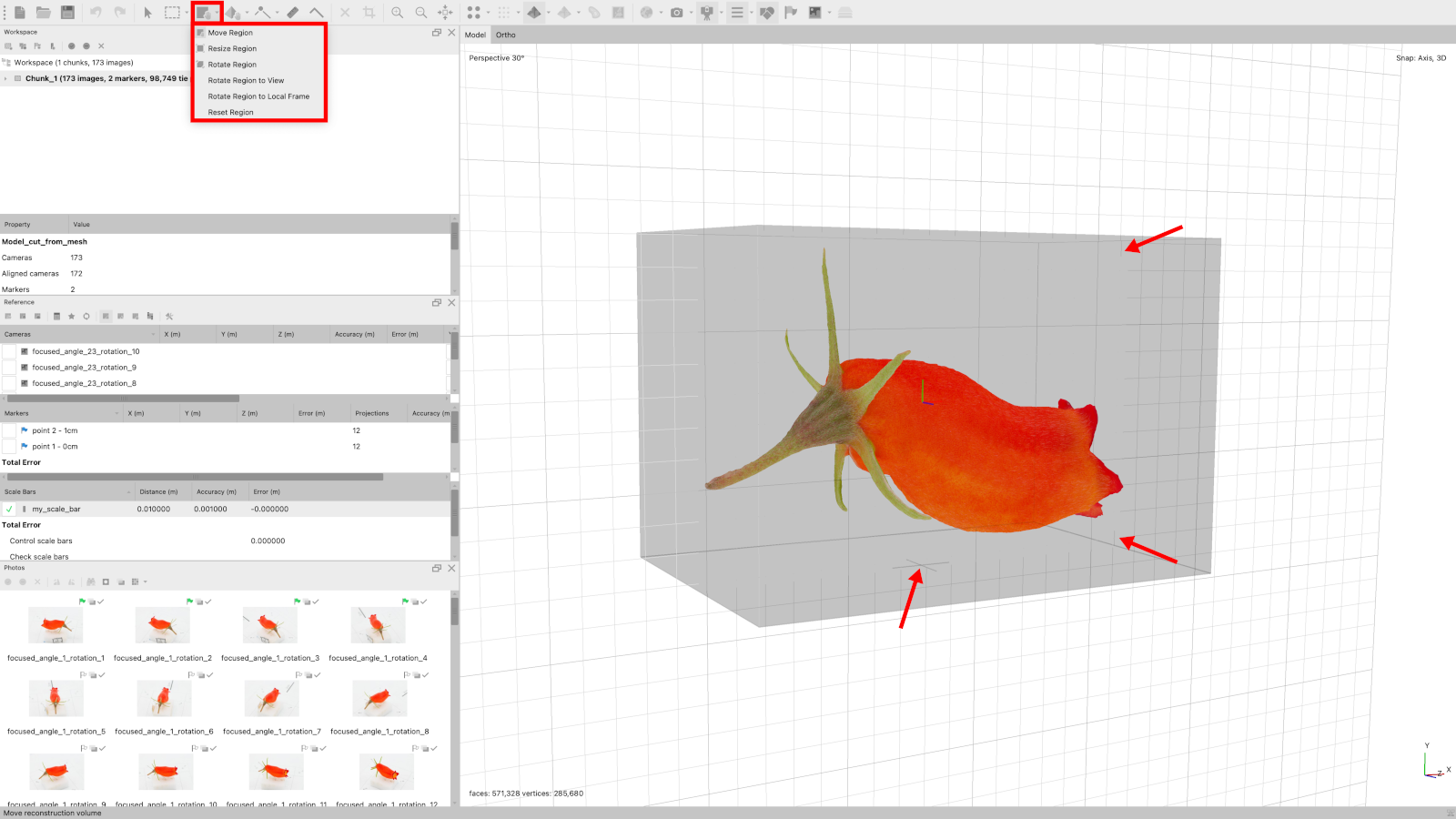Click the show images icon in toolbar
Image resolution: width=1456 pixels, height=819 pixels.
(x=814, y=13)
